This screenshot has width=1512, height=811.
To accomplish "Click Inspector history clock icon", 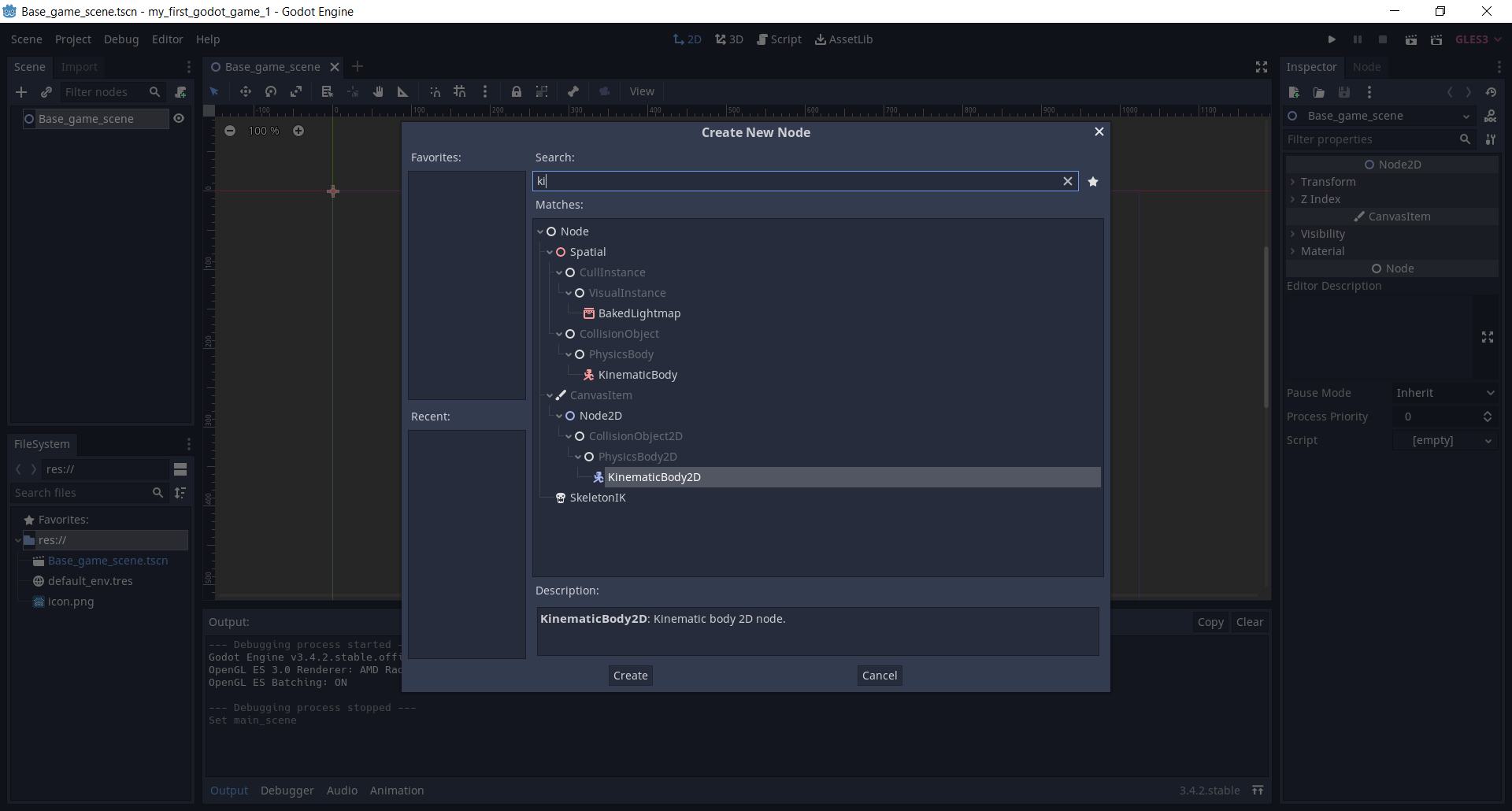I will [1491, 92].
